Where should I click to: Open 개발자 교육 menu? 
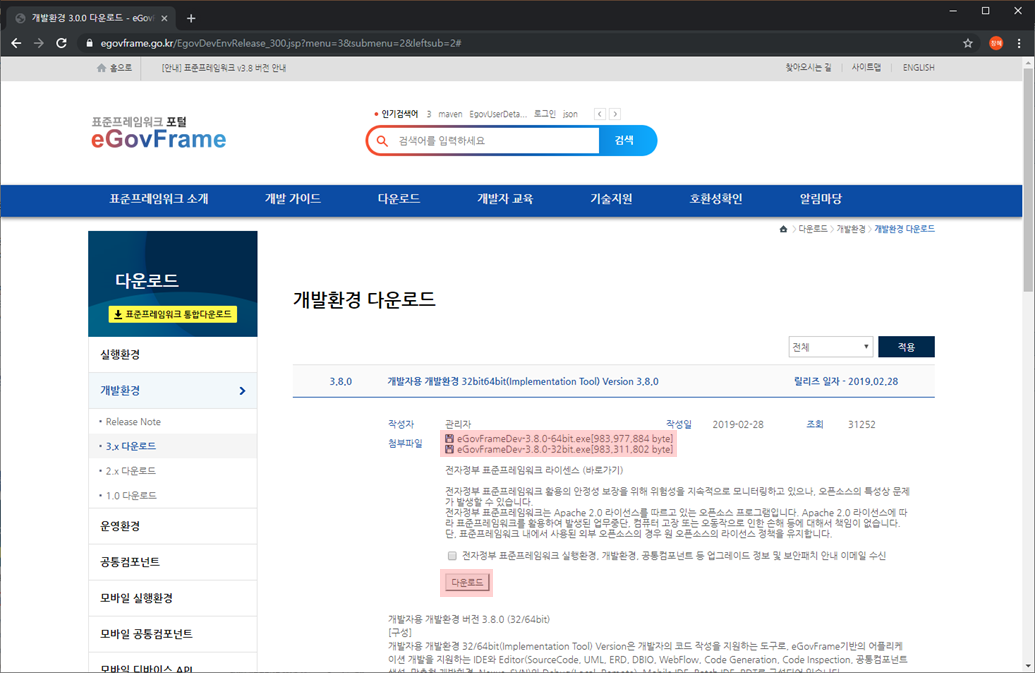505,199
